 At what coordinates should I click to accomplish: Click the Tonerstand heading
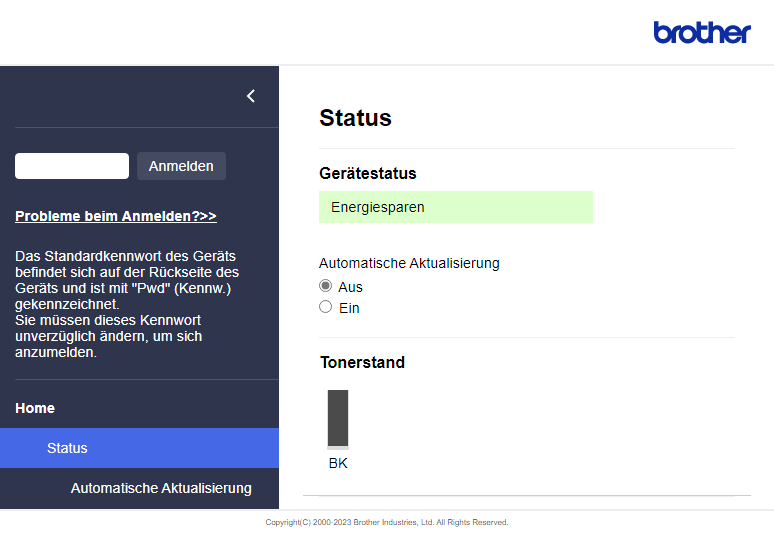pyautogui.click(x=362, y=362)
